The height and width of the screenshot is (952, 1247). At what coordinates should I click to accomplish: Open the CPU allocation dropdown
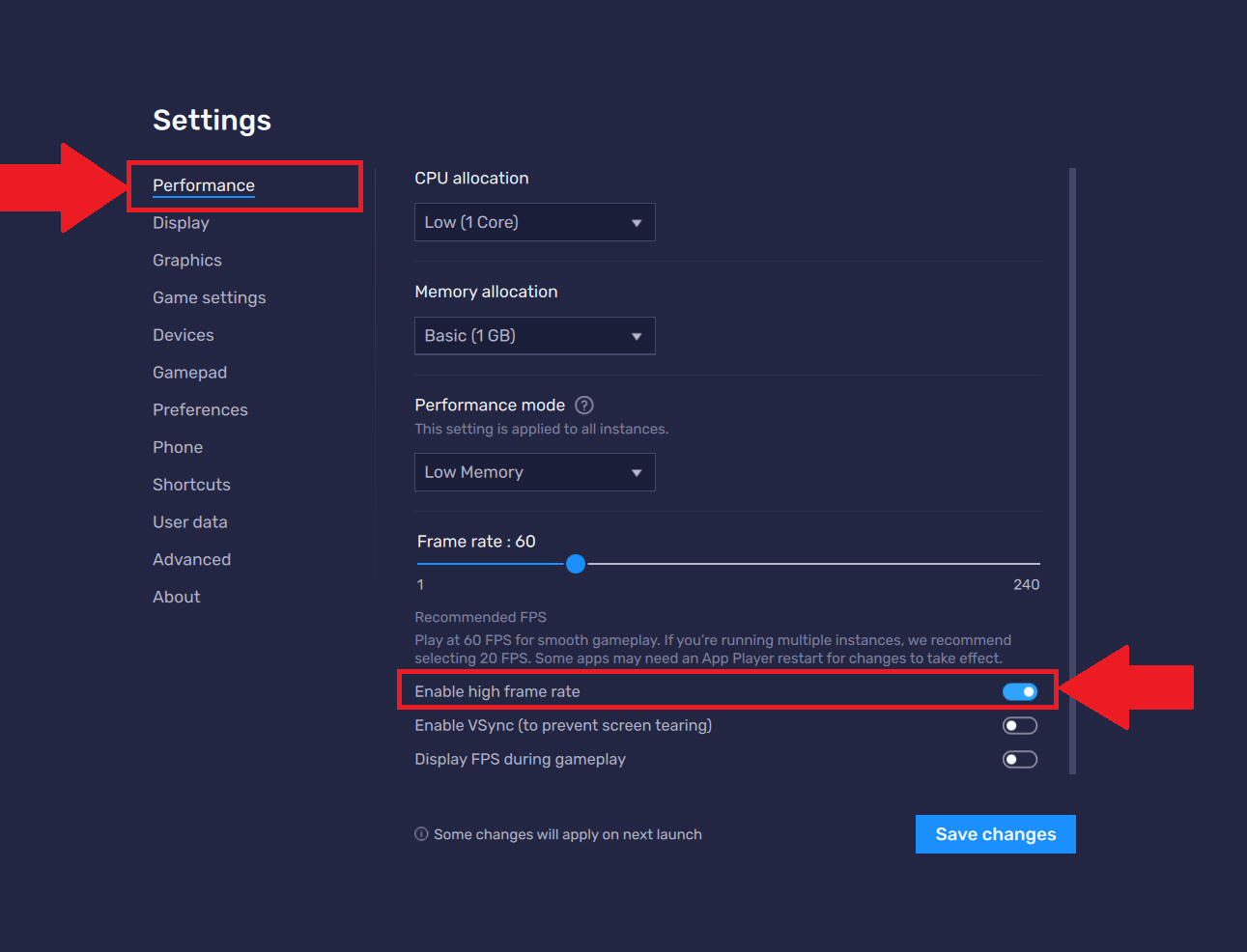click(534, 222)
